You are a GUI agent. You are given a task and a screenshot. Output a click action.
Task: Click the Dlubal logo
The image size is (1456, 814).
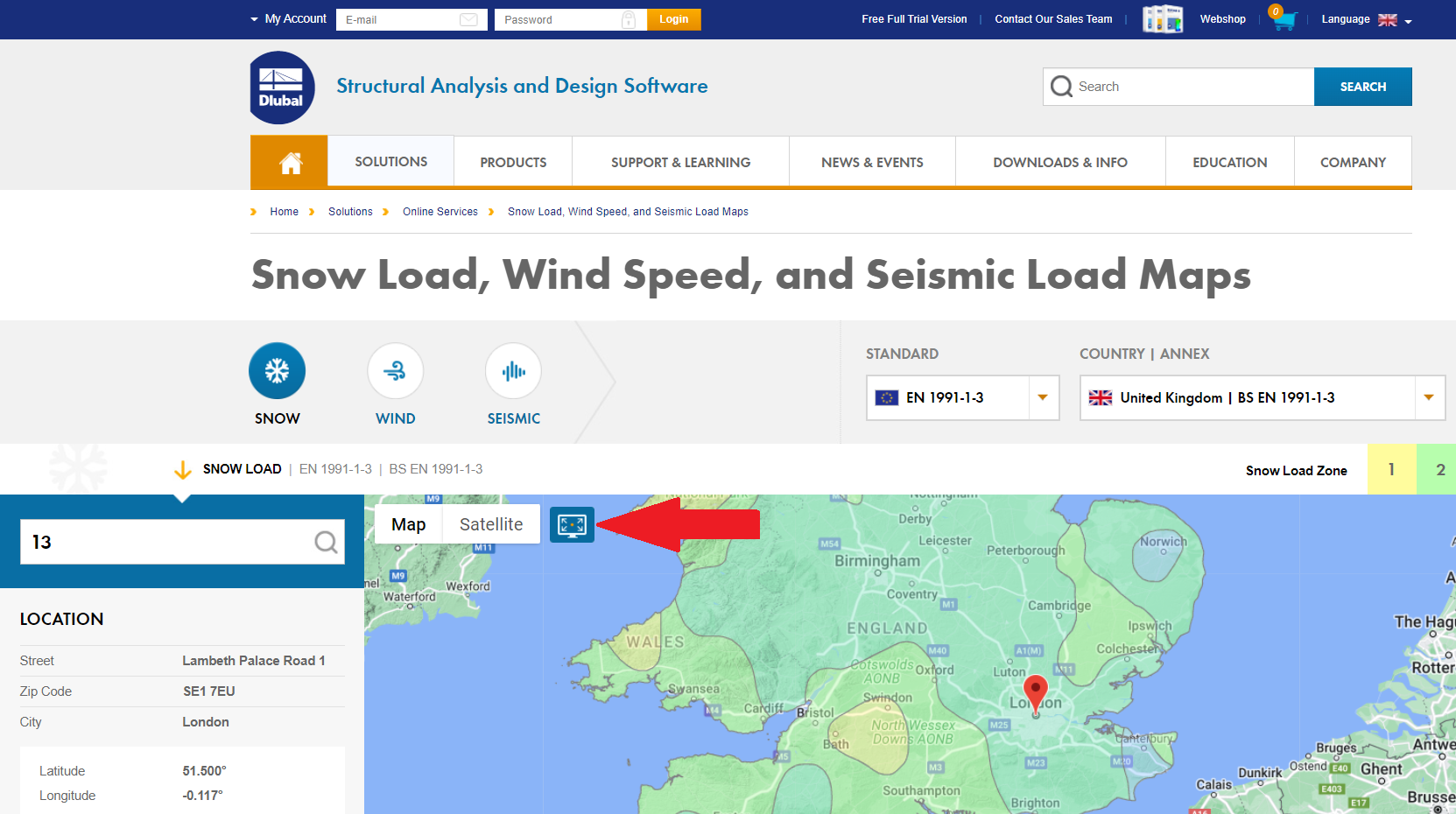tap(282, 88)
